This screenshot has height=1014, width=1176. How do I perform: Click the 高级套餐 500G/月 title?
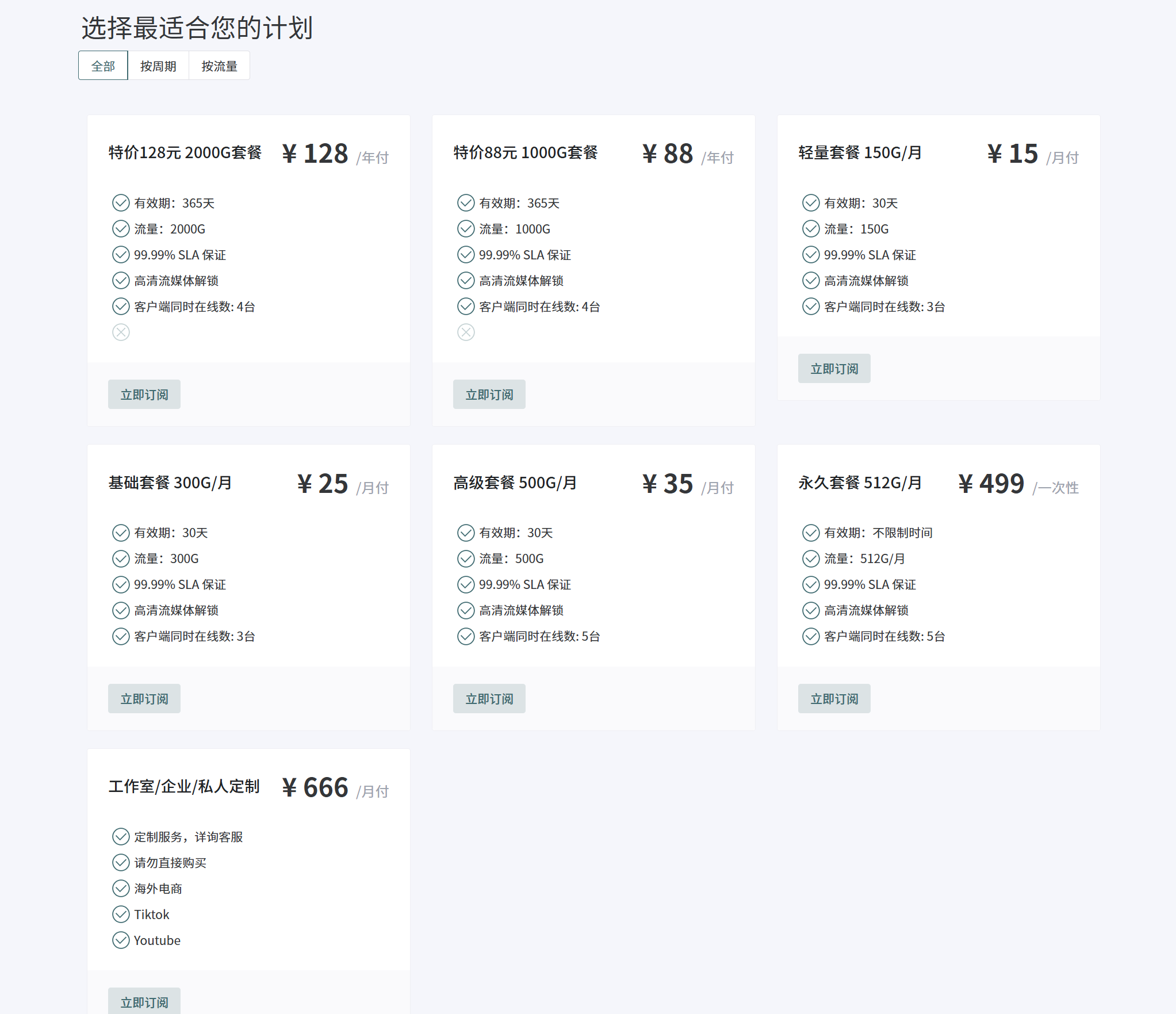[515, 483]
